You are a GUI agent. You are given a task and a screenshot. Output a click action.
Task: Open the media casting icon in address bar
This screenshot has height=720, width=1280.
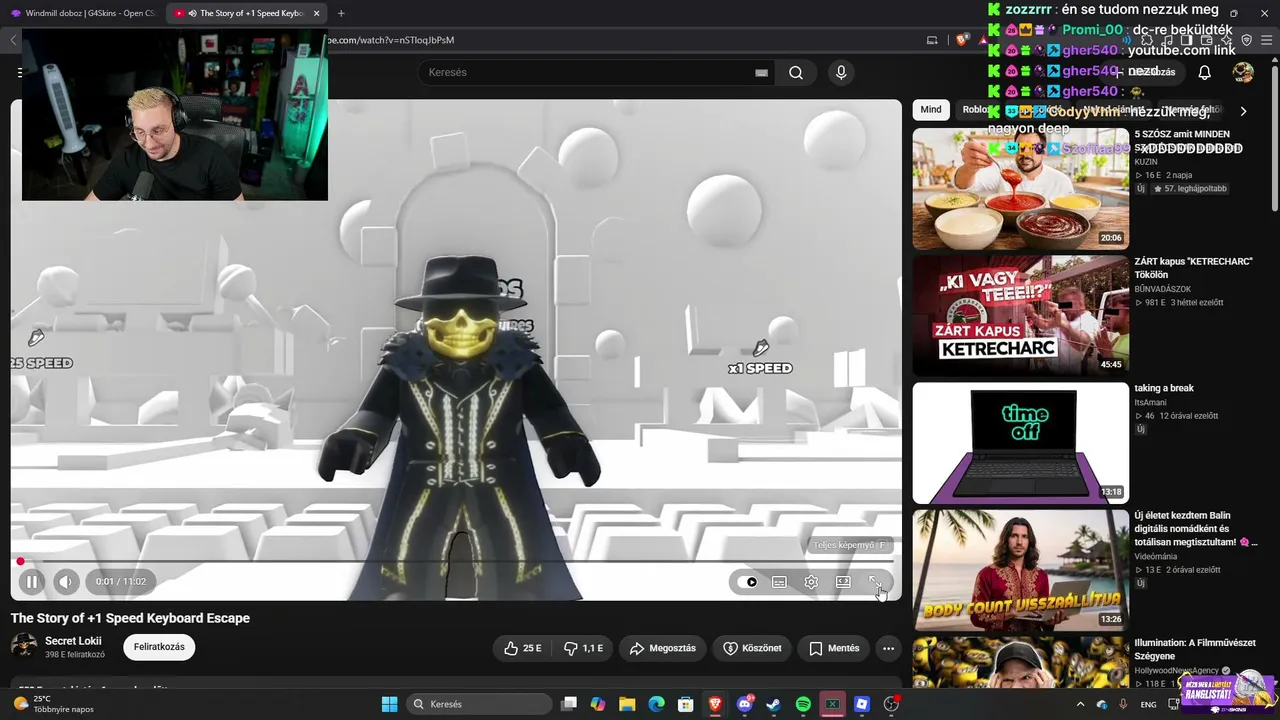pos(932,40)
